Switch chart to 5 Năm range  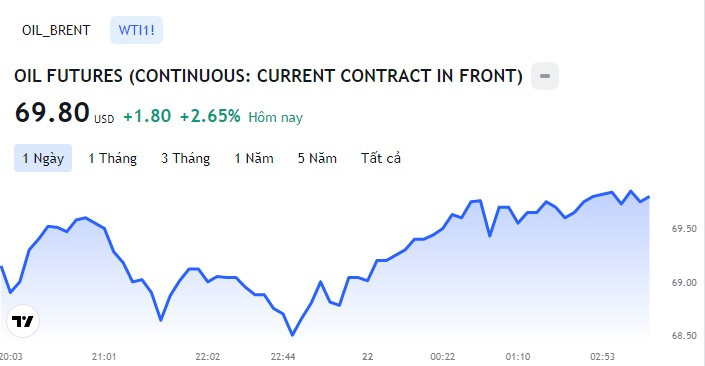317,158
